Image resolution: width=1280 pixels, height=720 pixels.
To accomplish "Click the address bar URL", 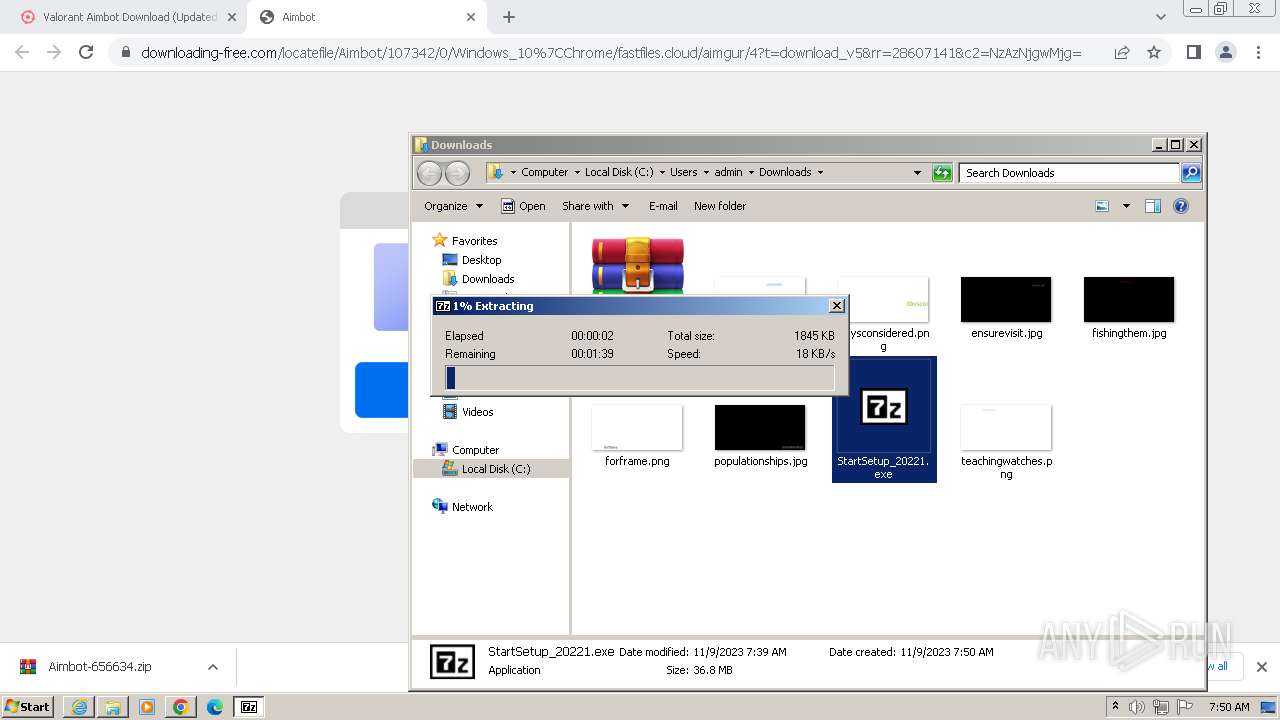I will pyautogui.click(x=611, y=52).
